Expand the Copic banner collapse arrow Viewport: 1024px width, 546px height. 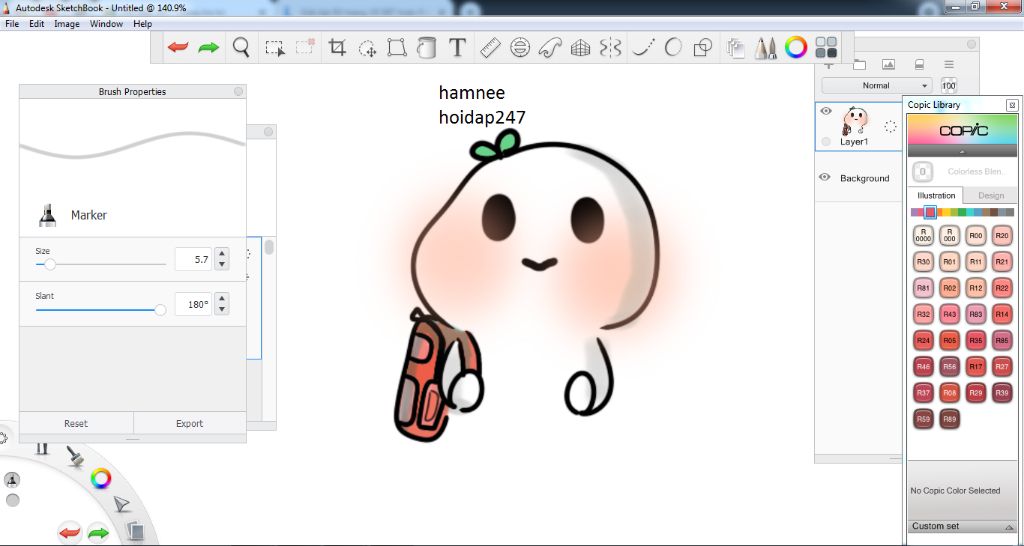click(962, 151)
